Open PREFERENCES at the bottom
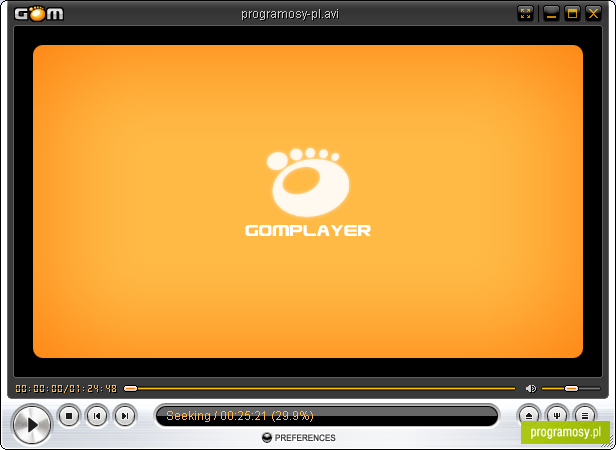The height and width of the screenshot is (450, 616). 299,437
